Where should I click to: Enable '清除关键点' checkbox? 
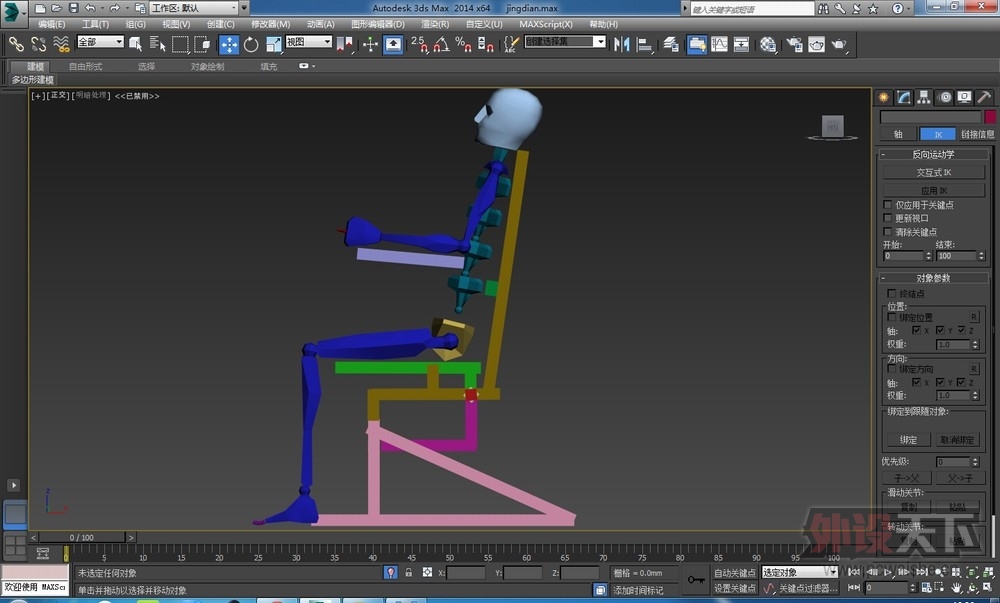[x=887, y=231]
